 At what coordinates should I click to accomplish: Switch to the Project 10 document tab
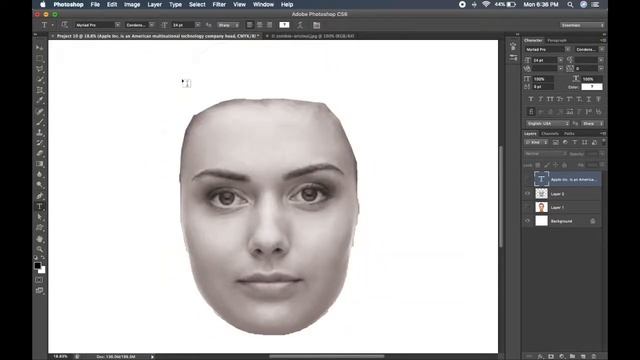(x=158, y=36)
